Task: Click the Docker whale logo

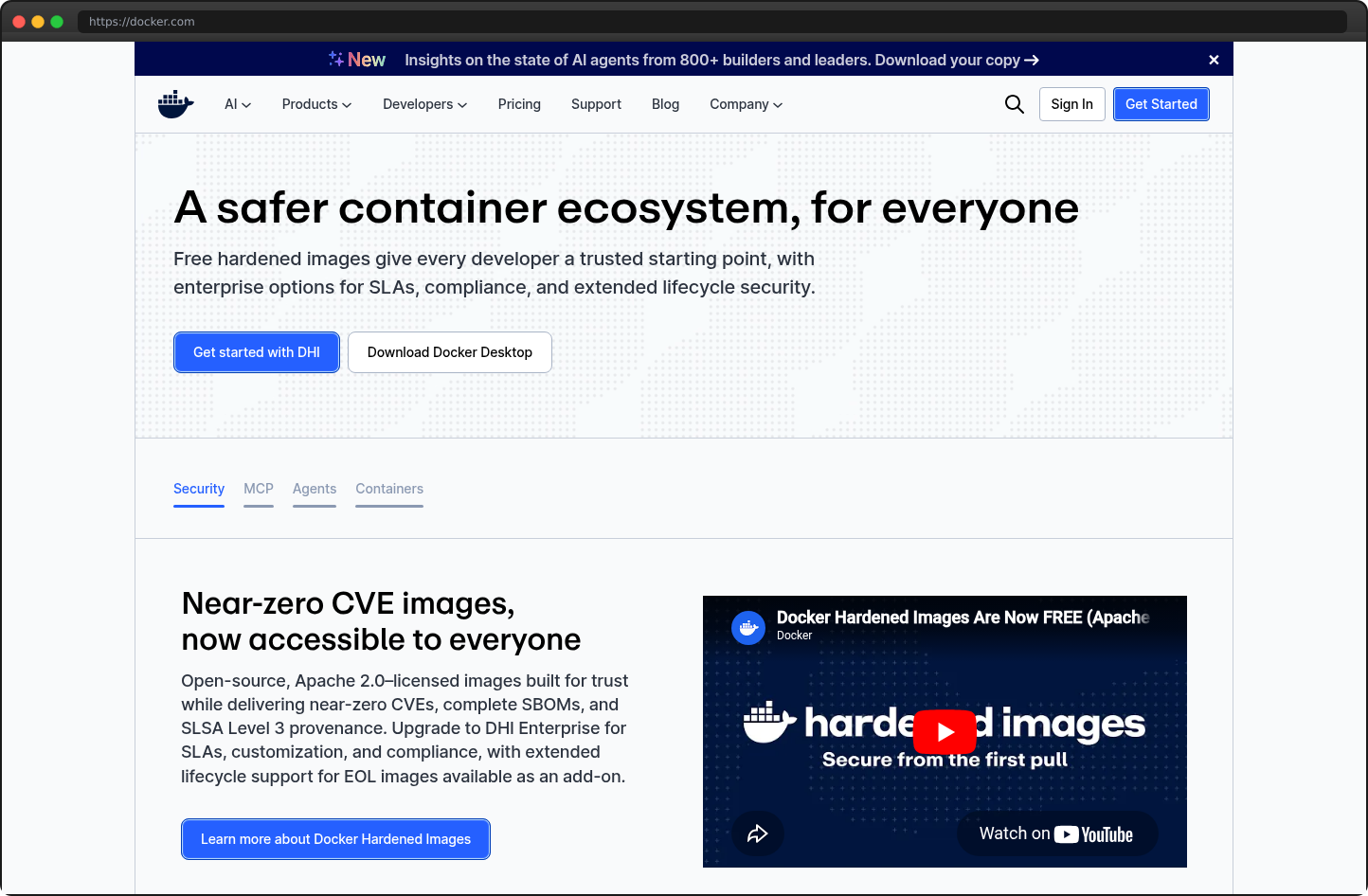Action: [175, 103]
